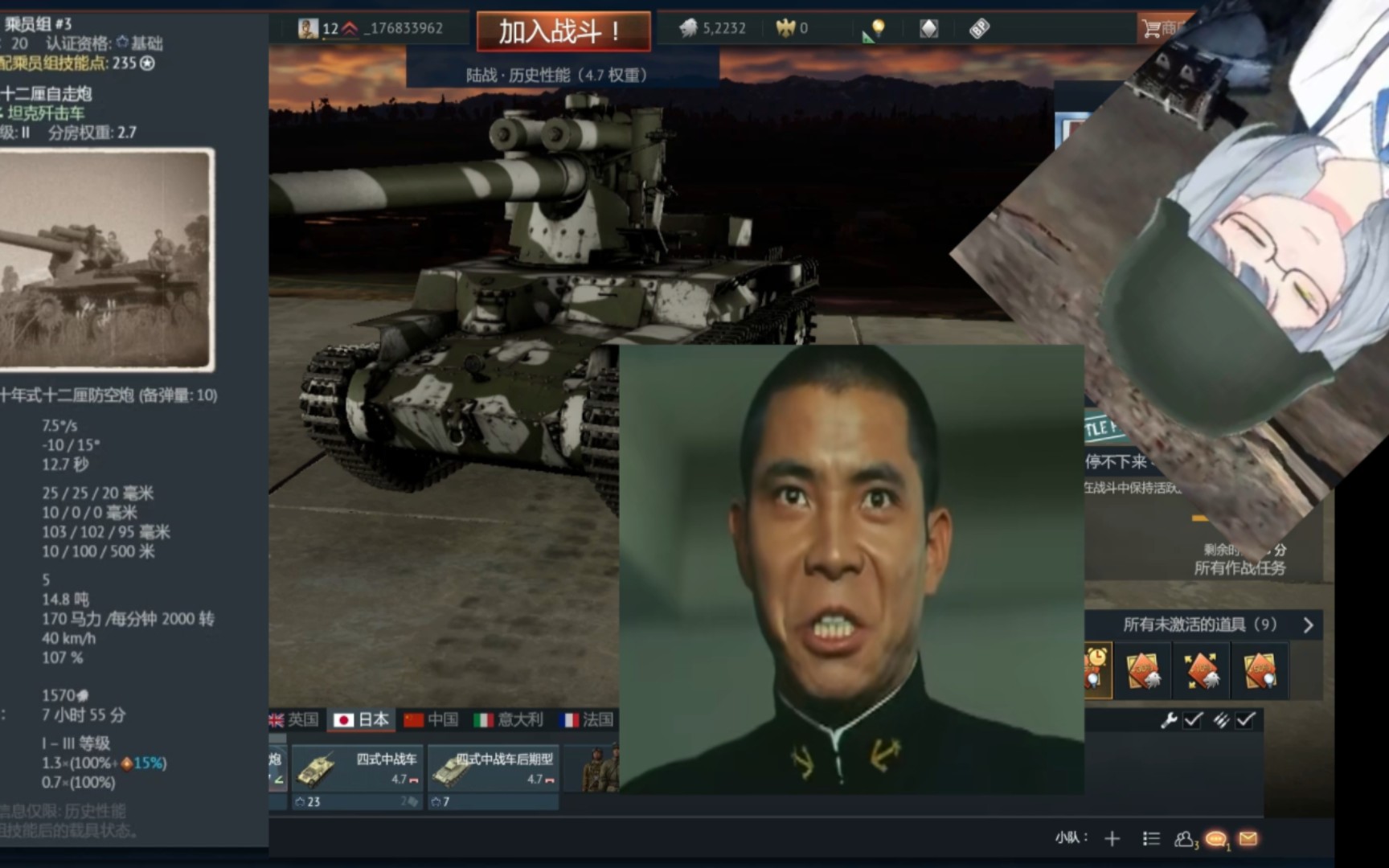The height and width of the screenshot is (868, 1389).
Task: Select the second silver lion booster item
Action: tap(1143, 670)
